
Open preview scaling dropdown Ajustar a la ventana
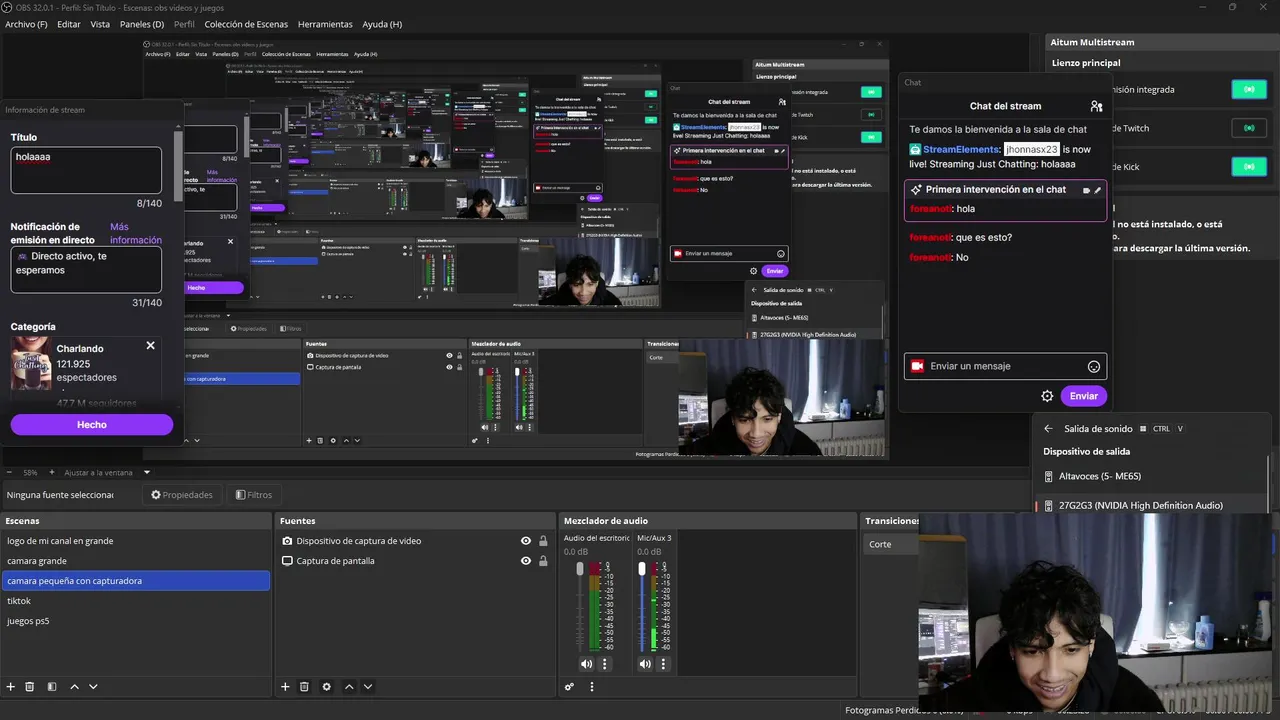click(x=107, y=472)
